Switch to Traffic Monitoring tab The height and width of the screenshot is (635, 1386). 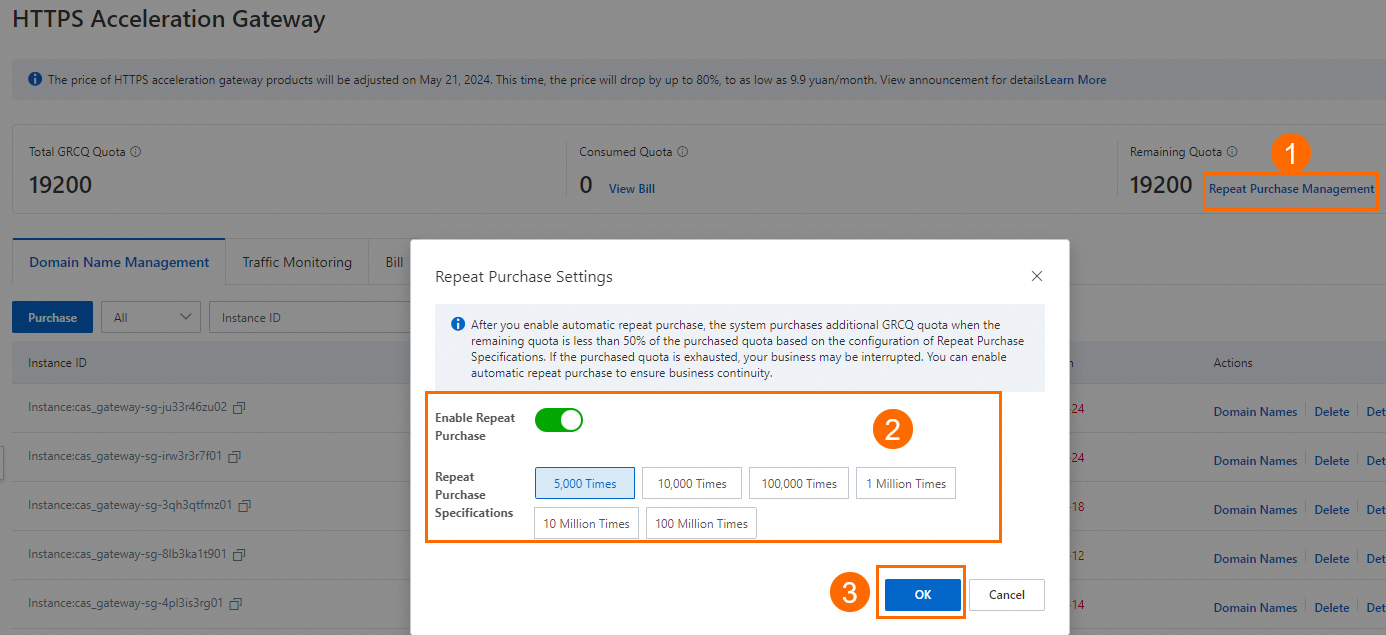pos(297,263)
